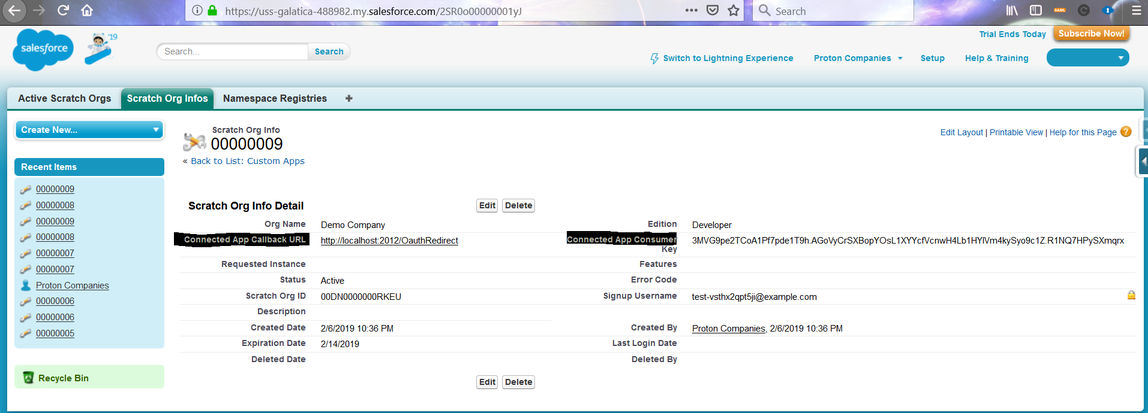The width and height of the screenshot is (1148, 413).
Task: Expand the Create New... dropdown
Action: (x=89, y=130)
